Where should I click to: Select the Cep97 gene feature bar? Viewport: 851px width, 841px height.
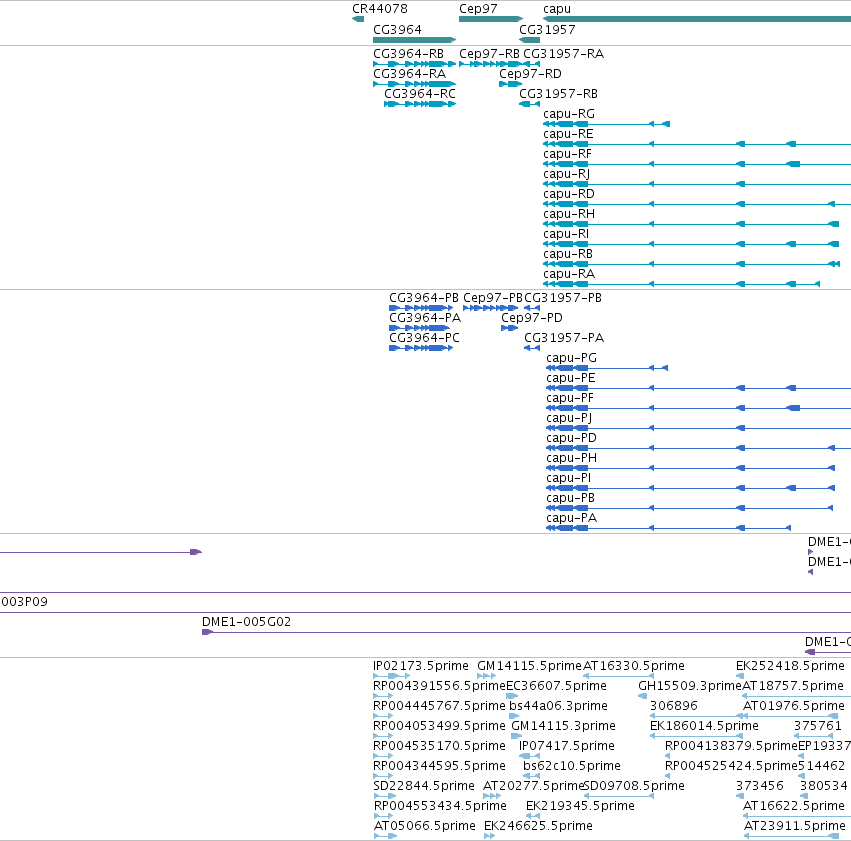click(491, 19)
